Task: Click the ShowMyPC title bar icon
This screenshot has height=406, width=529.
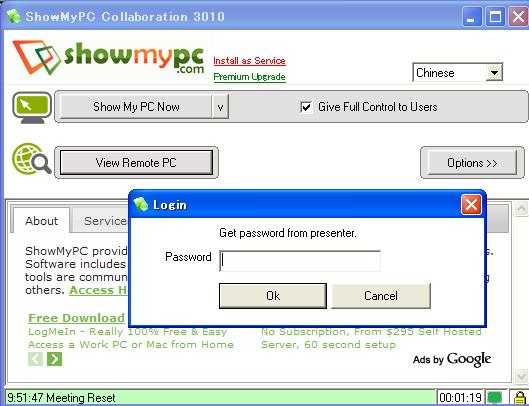Action: click(x=13, y=16)
